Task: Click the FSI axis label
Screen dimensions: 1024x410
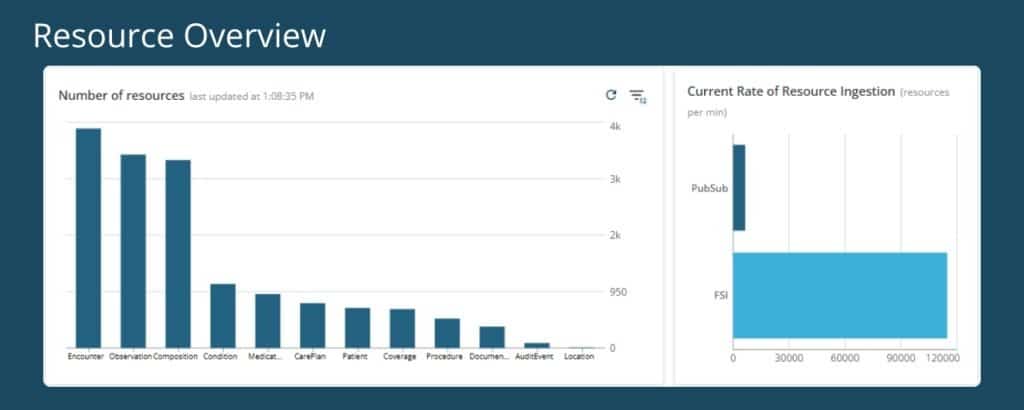Action: tap(720, 296)
